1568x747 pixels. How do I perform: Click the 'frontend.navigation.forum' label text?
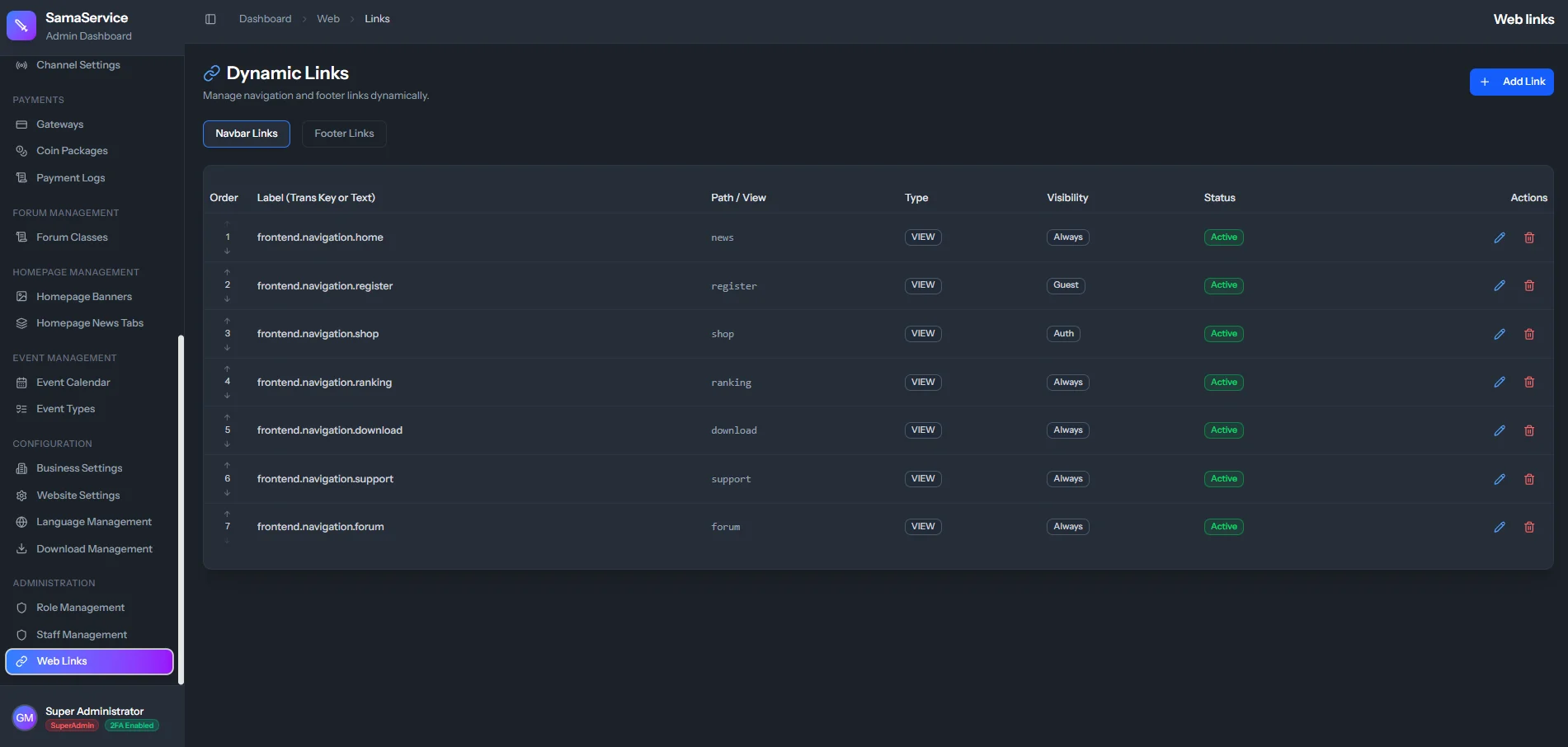(320, 527)
